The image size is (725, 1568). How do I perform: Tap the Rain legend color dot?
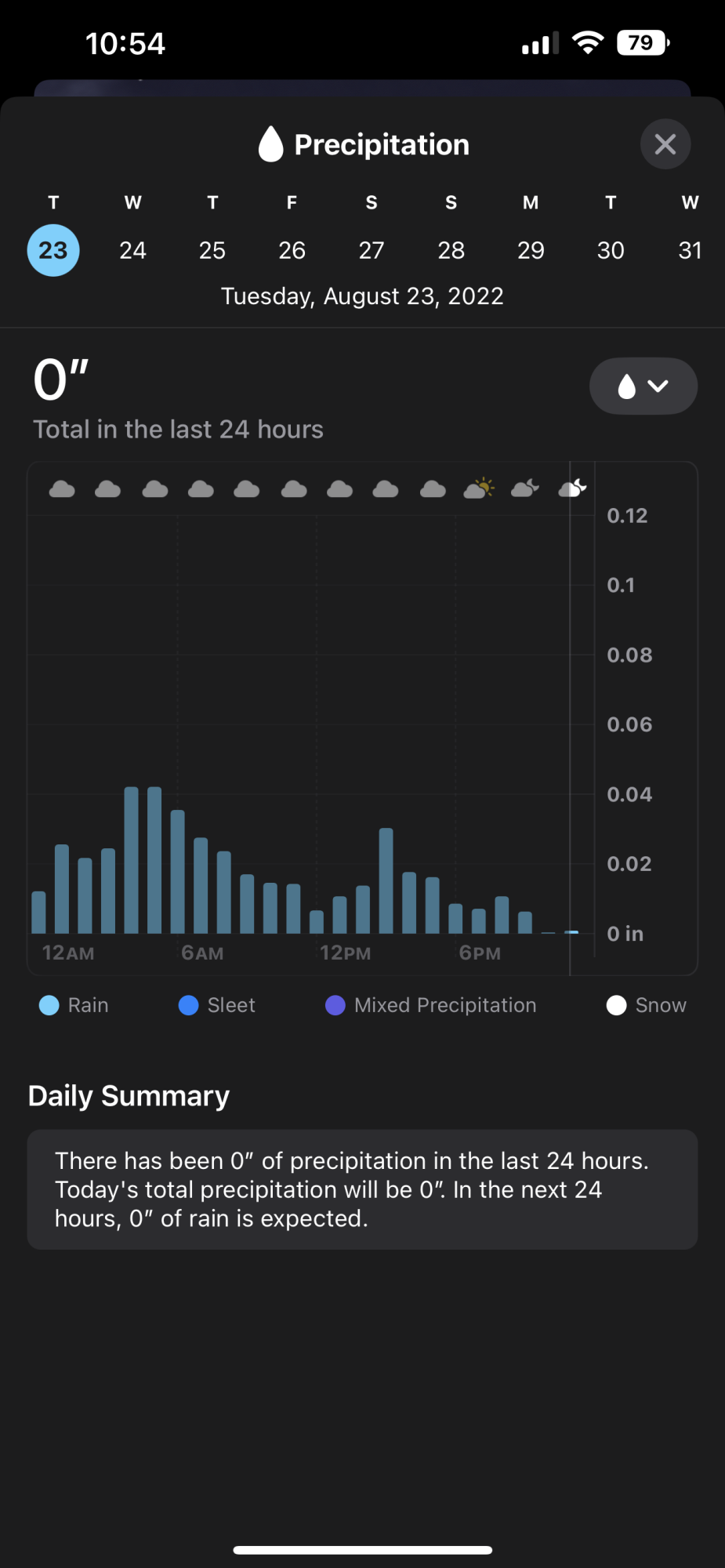pyautogui.click(x=49, y=1005)
